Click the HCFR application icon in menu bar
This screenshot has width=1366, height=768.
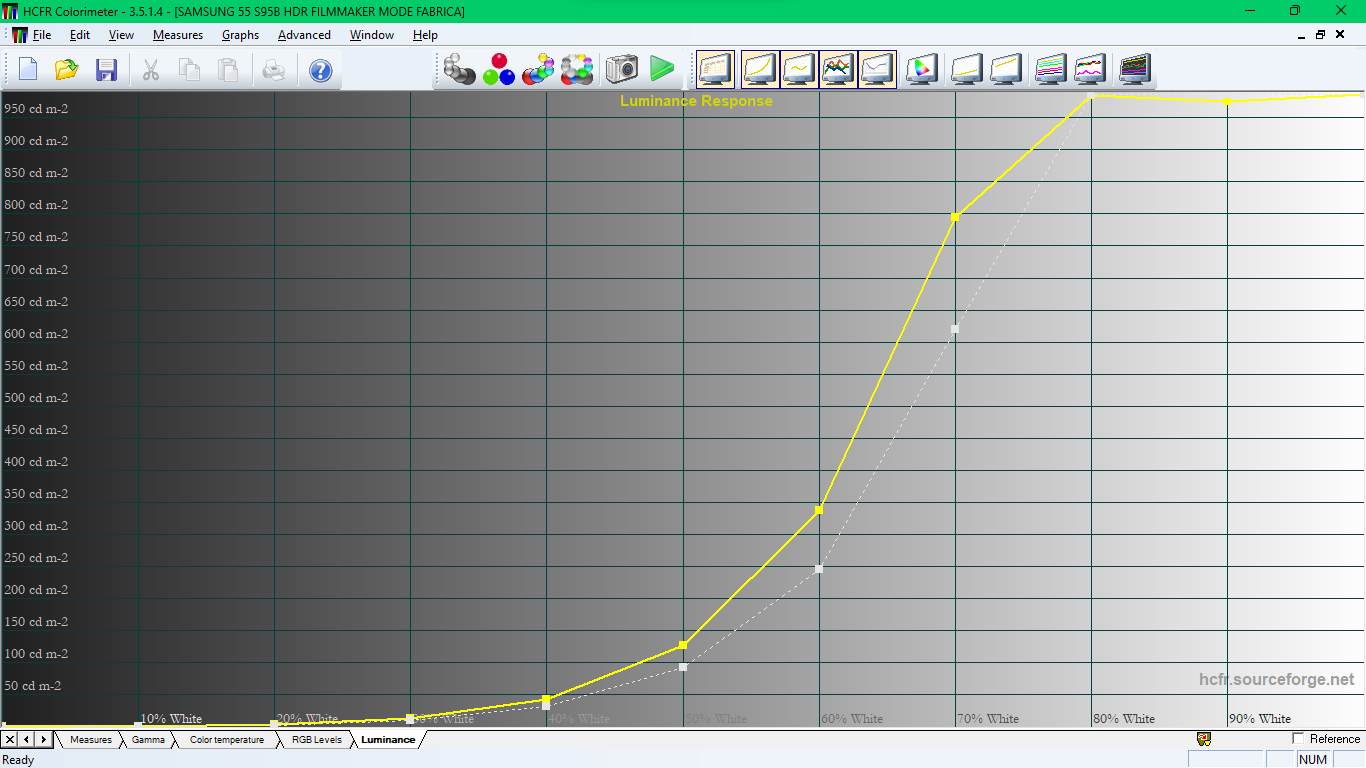19,35
